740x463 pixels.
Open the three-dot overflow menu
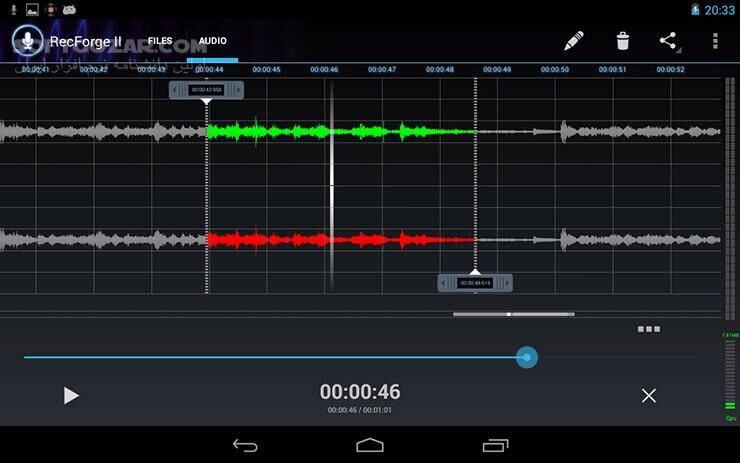tap(715, 41)
